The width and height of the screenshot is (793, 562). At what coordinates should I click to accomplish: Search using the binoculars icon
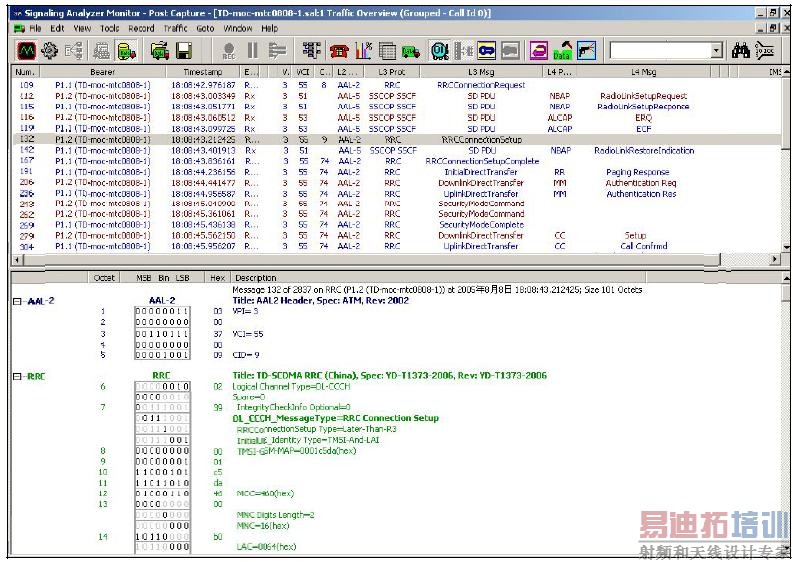point(741,51)
